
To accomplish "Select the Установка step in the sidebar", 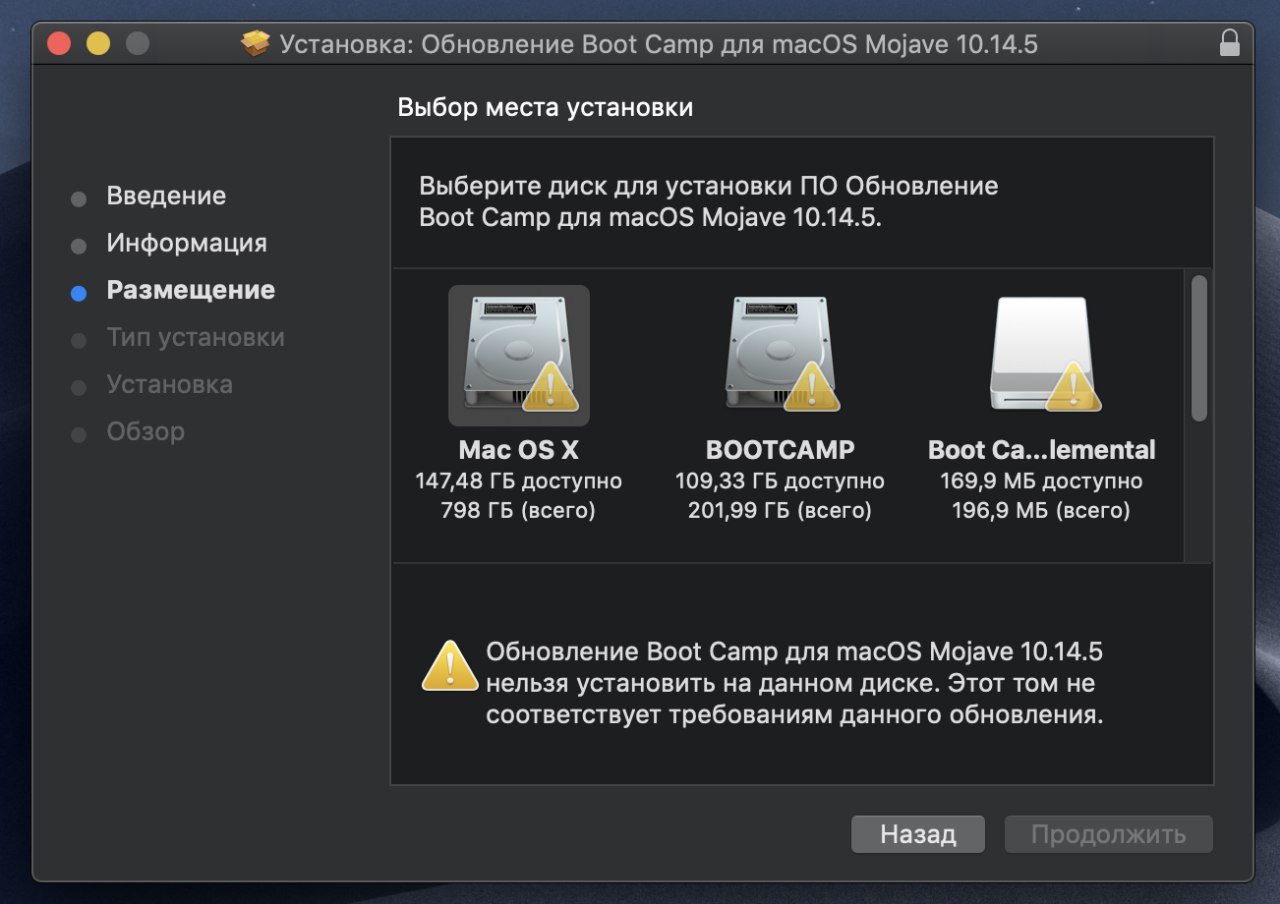I will click(170, 384).
